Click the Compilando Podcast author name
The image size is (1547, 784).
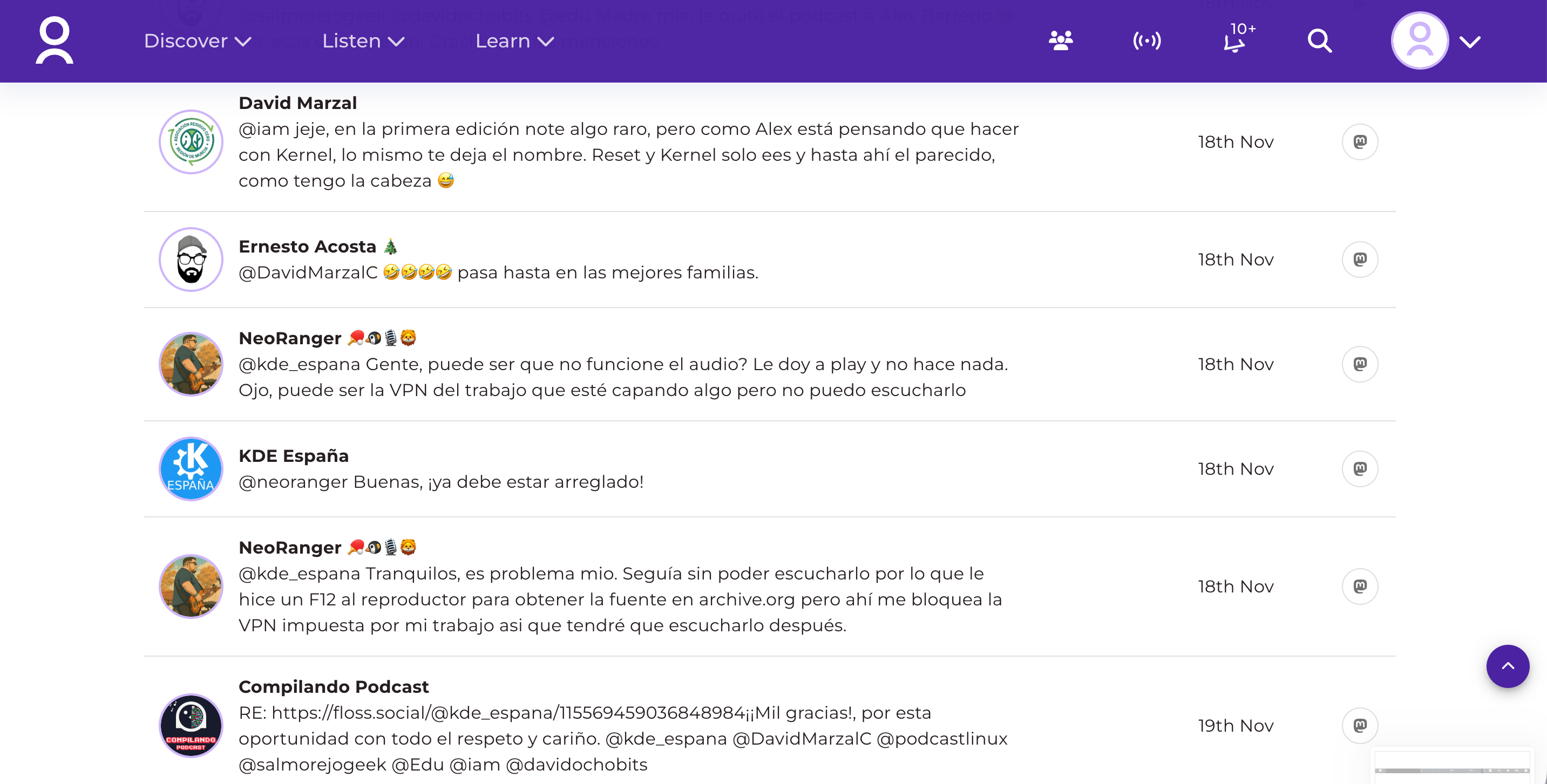click(x=333, y=686)
